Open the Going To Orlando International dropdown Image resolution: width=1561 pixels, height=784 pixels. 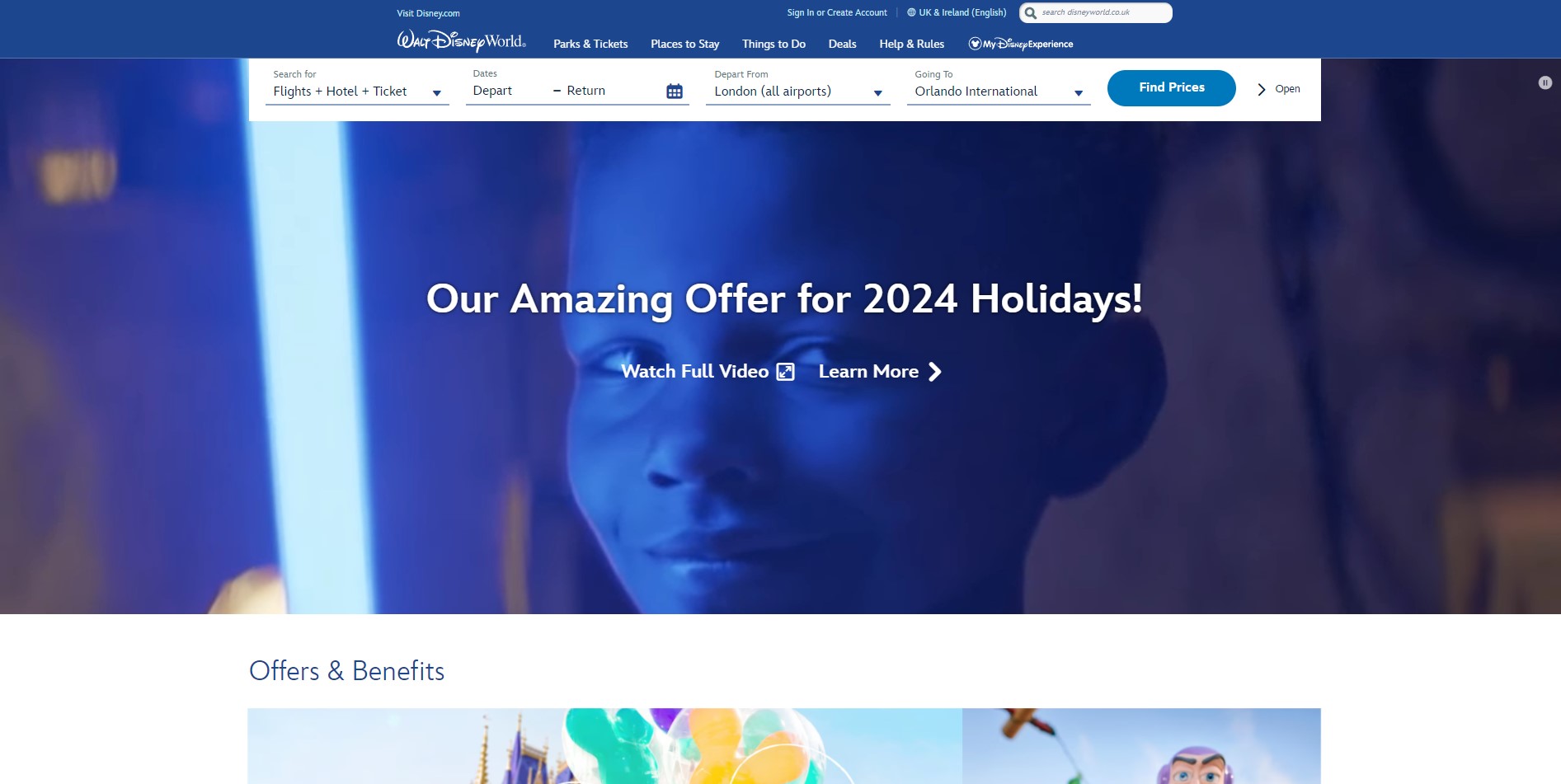pyautogui.click(x=999, y=92)
